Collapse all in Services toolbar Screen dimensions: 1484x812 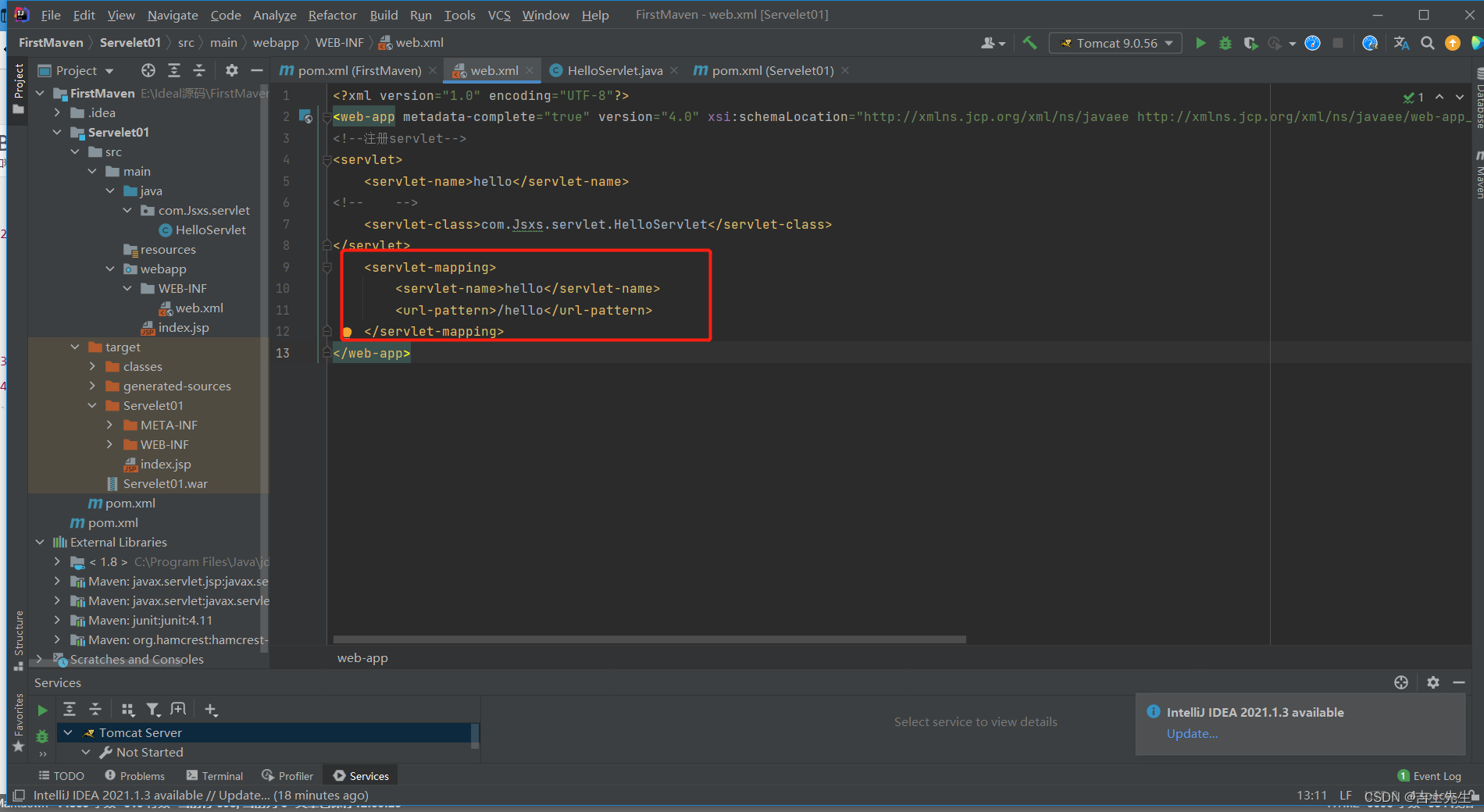[95, 709]
